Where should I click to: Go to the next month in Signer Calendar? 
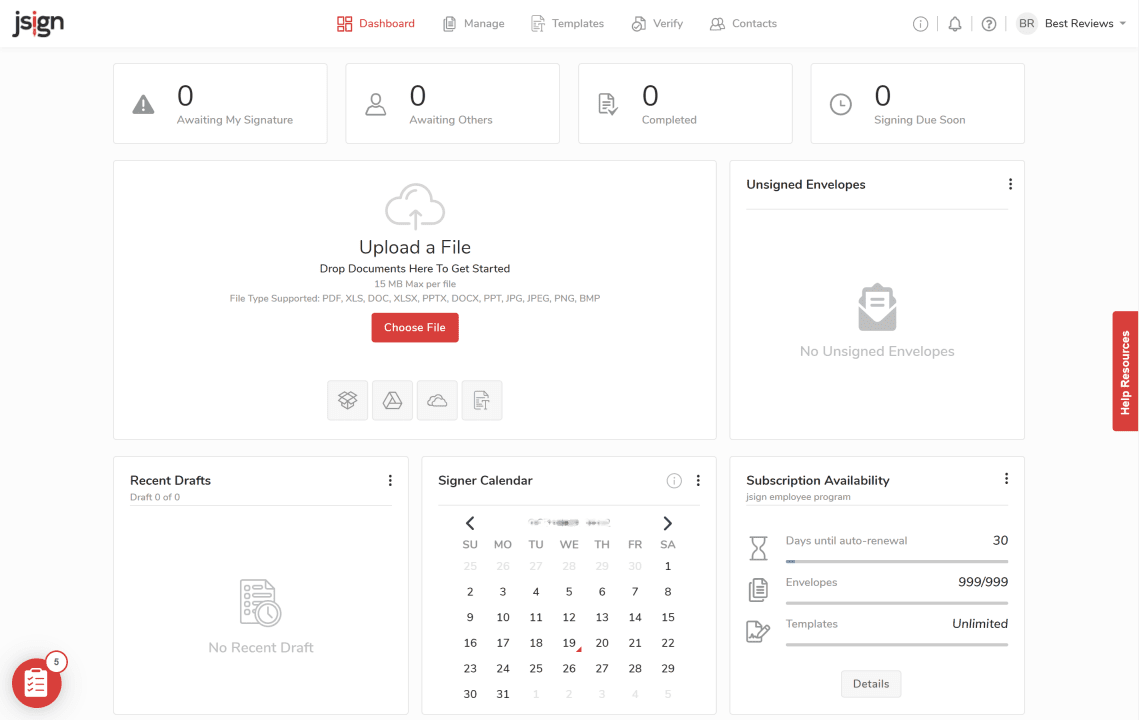668,523
